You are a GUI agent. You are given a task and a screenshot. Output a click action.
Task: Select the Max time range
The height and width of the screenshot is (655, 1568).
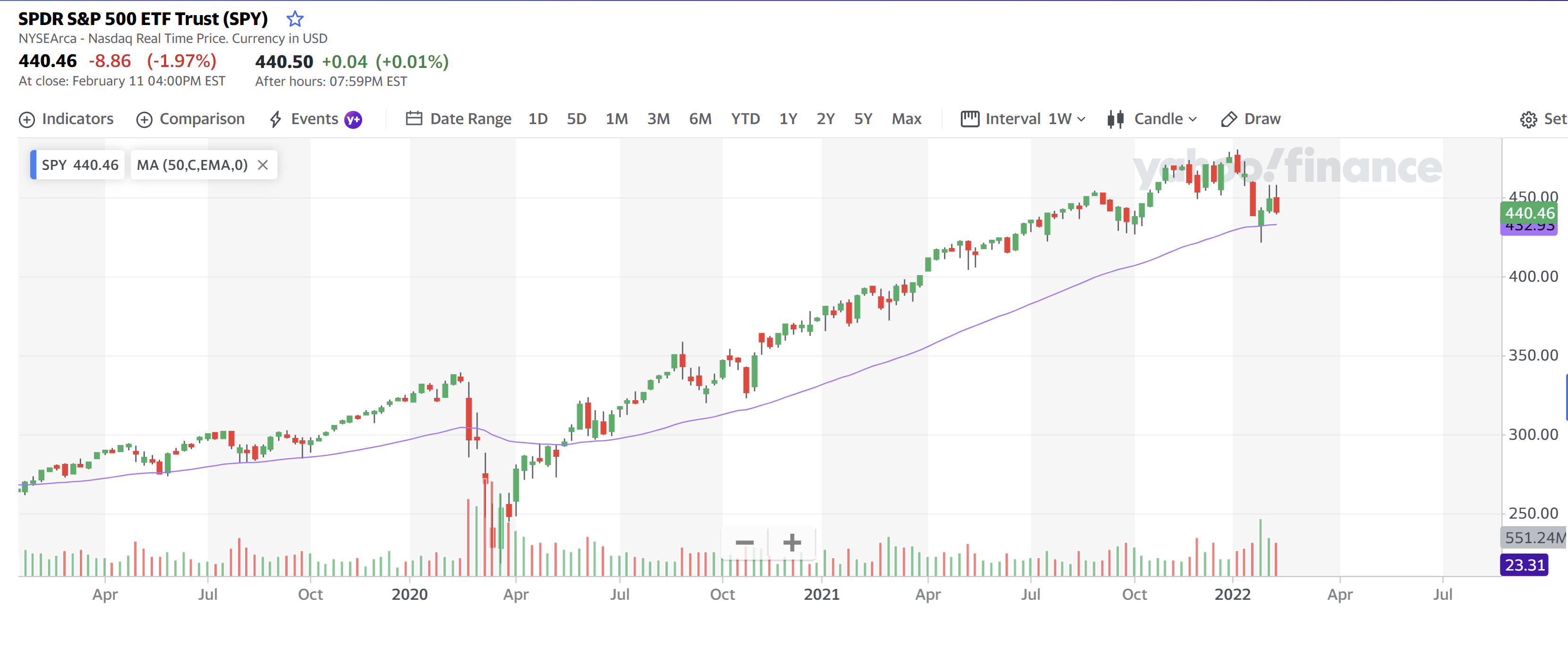(907, 119)
